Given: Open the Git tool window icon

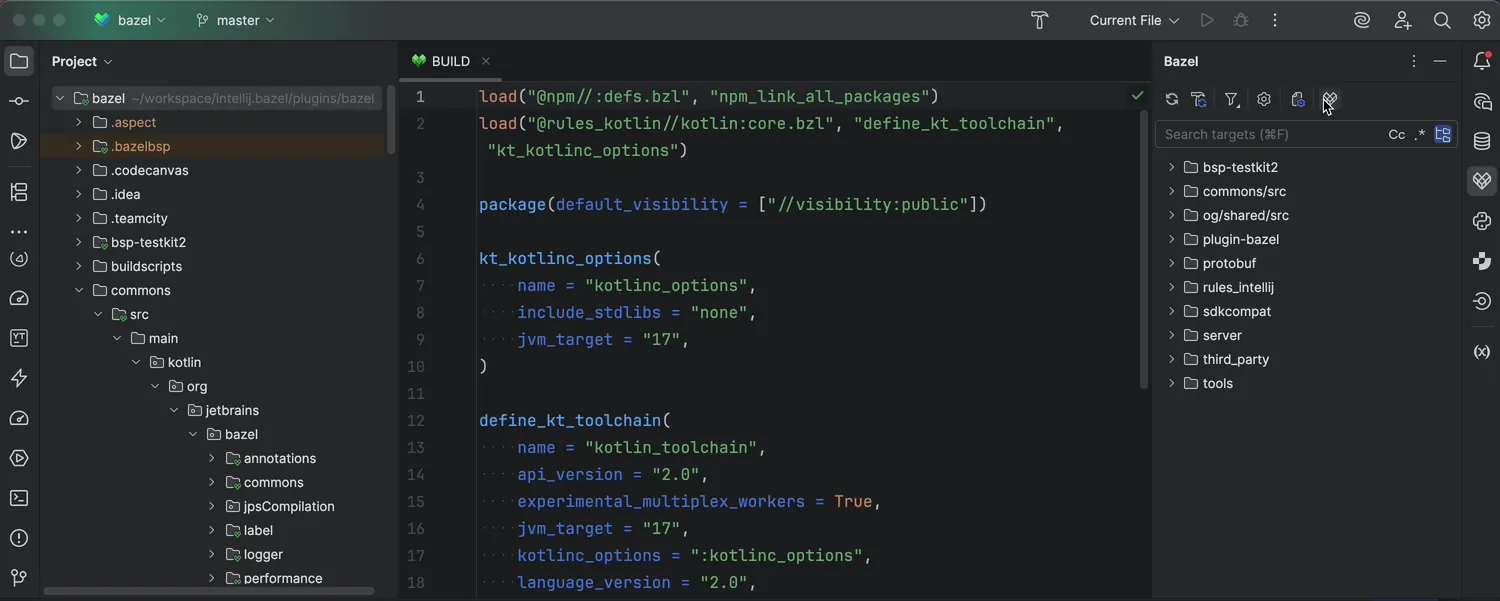Looking at the screenshot, I should tap(19, 578).
